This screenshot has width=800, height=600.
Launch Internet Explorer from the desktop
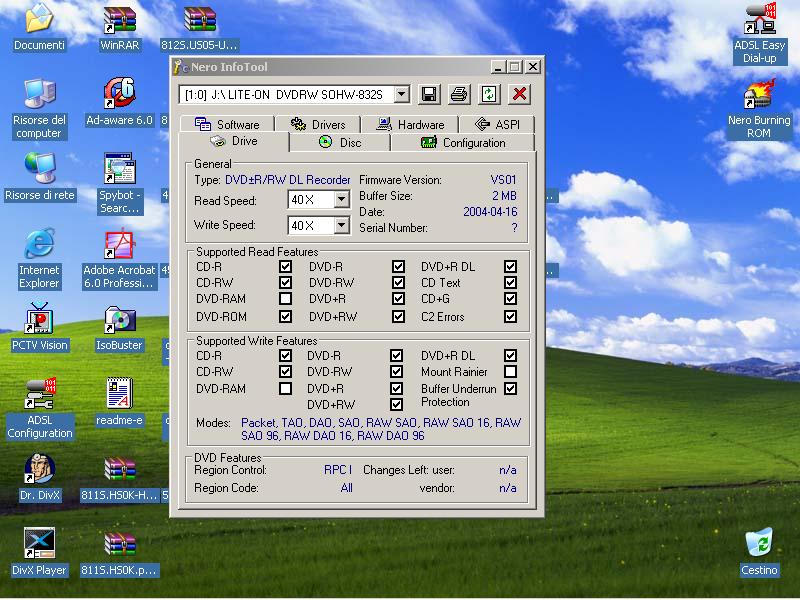39,259
